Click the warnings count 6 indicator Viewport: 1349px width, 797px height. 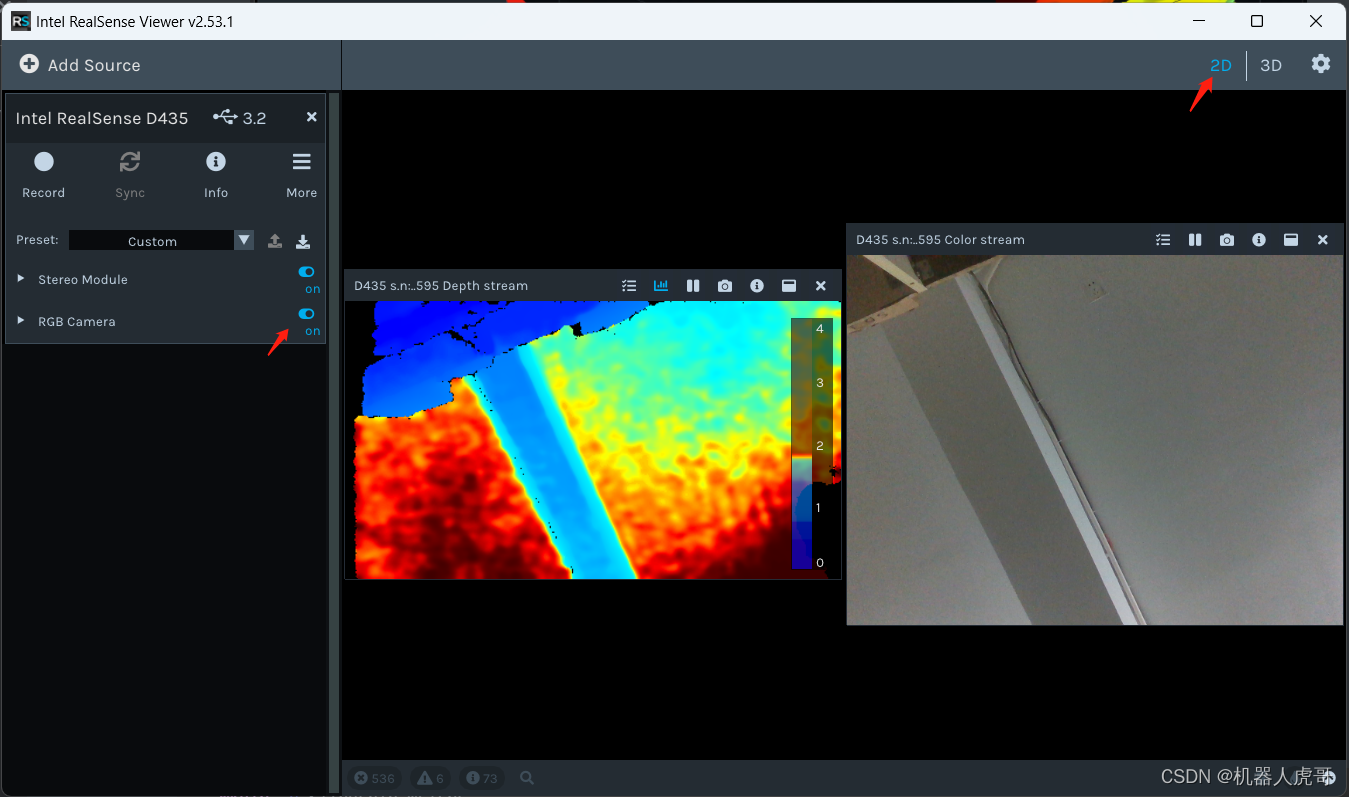430,778
